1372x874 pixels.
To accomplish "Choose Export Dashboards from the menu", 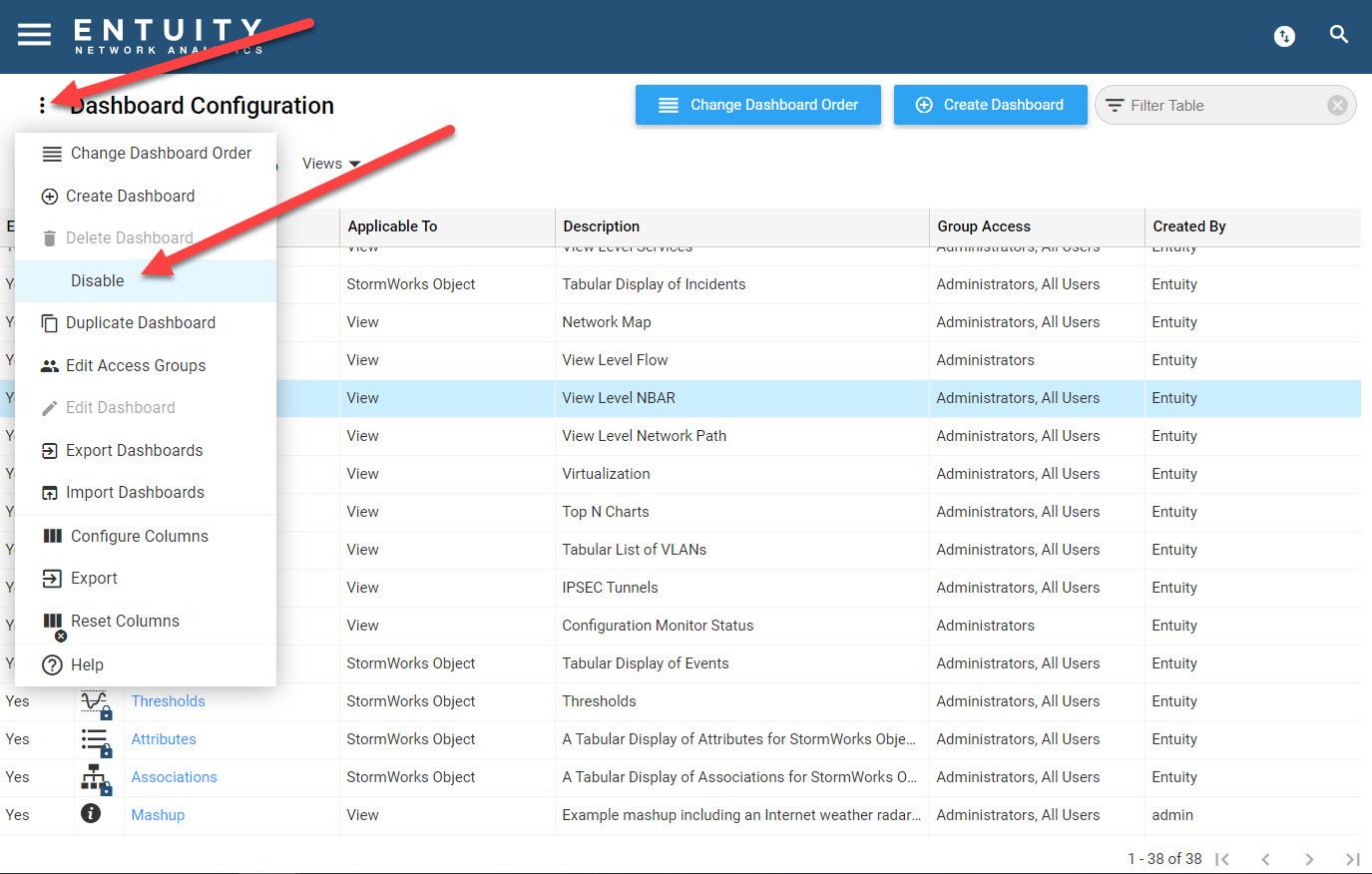I will coord(146,451).
